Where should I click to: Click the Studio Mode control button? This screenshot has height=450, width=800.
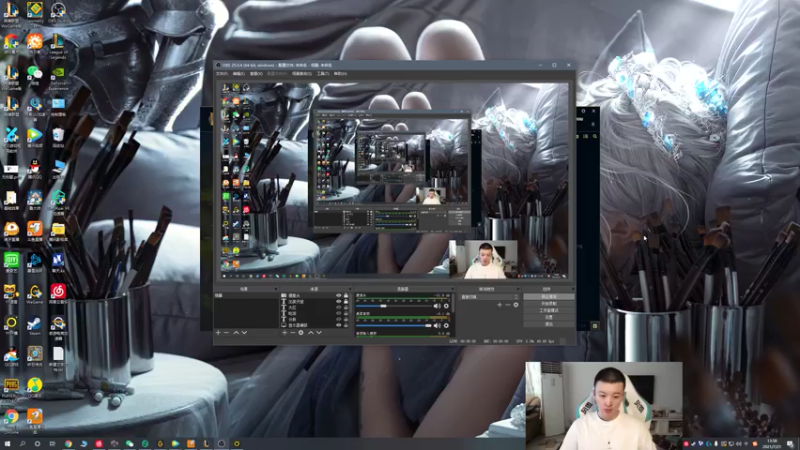[548, 310]
